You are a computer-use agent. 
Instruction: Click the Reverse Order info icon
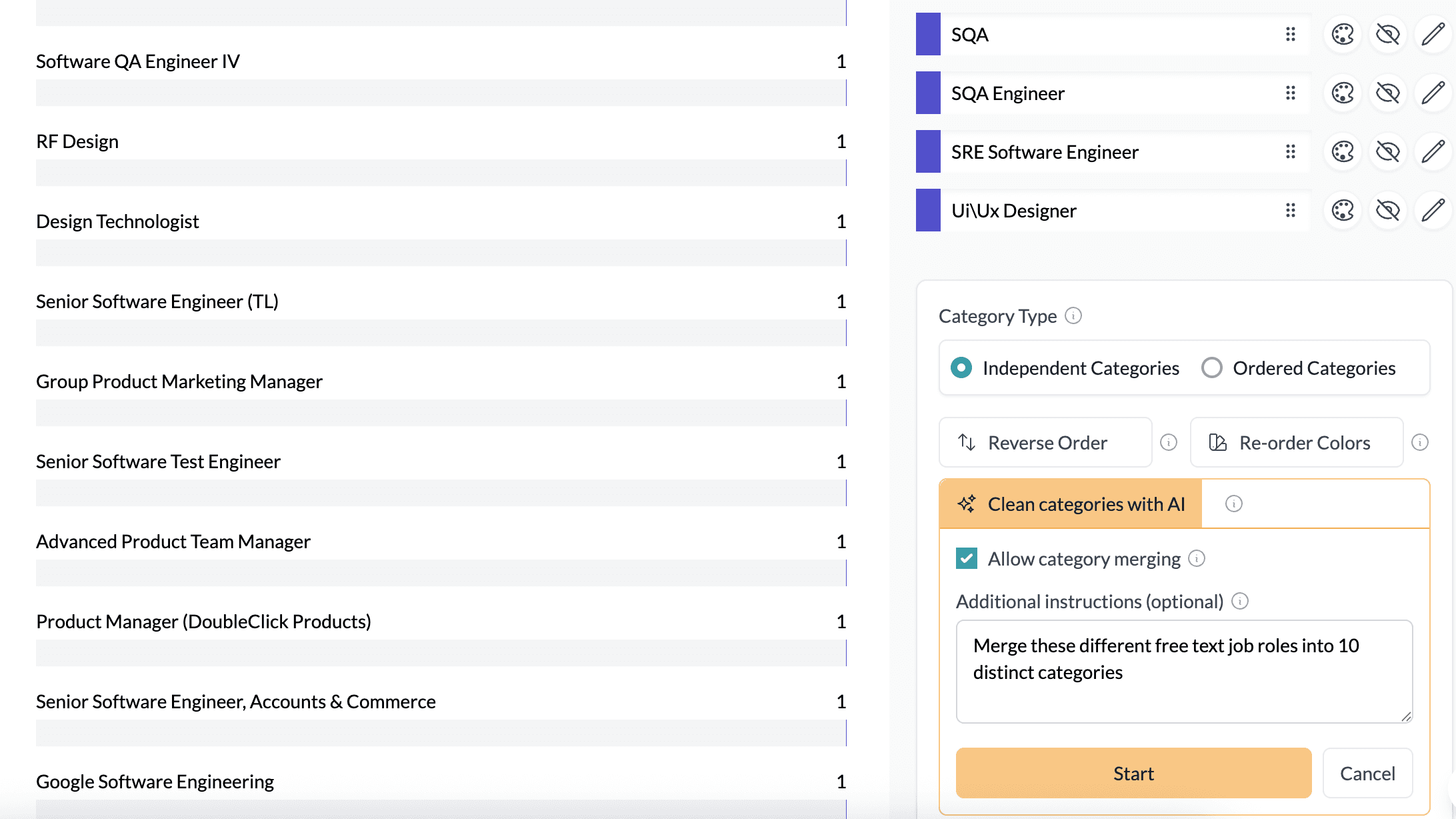[1169, 442]
